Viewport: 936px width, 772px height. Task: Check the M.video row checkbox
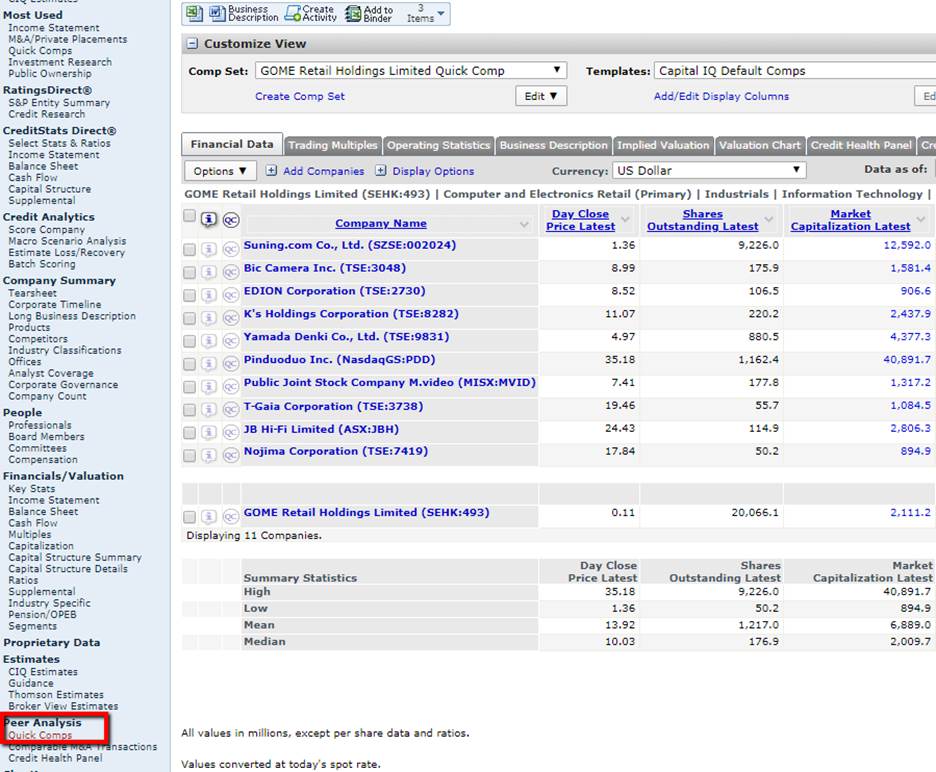click(x=189, y=387)
